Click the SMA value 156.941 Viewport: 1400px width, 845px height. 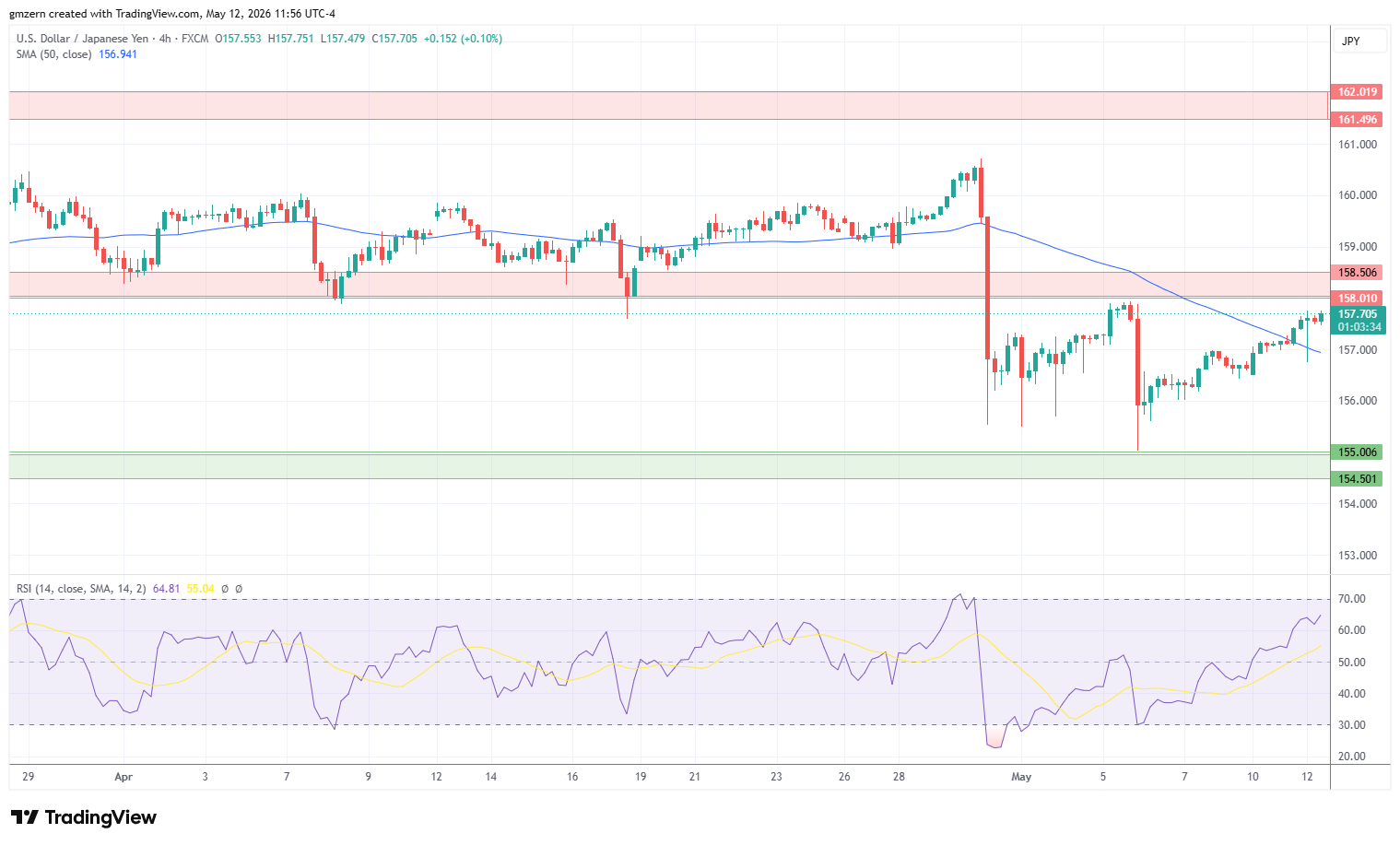pyautogui.click(x=118, y=54)
